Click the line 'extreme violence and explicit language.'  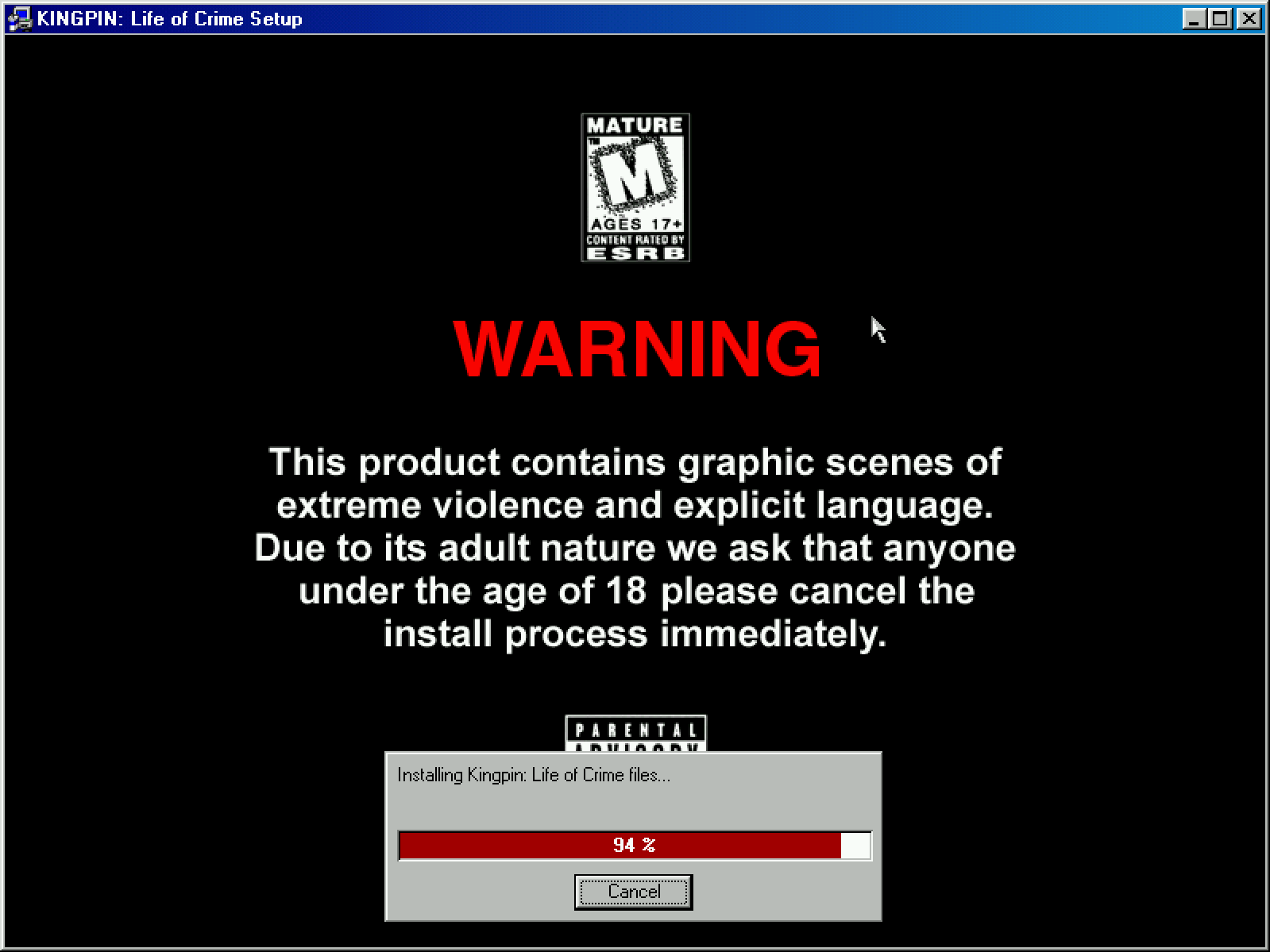pos(635,506)
